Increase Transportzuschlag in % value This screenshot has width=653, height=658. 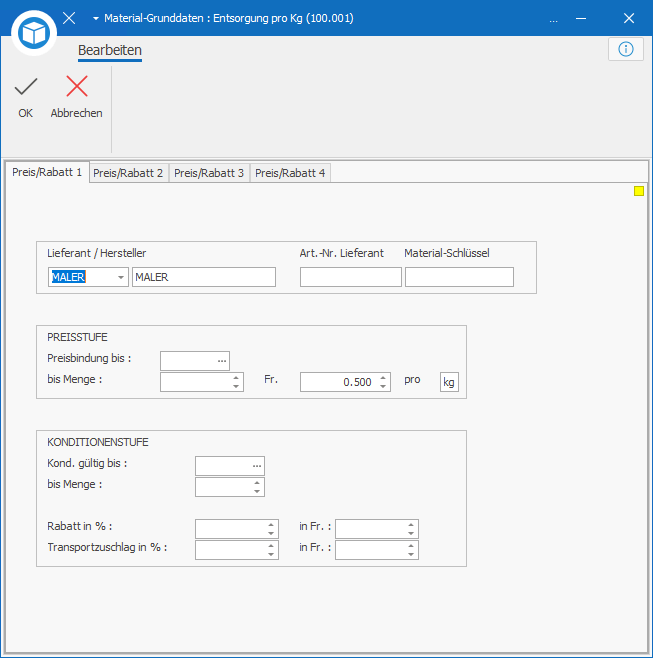coord(271,546)
